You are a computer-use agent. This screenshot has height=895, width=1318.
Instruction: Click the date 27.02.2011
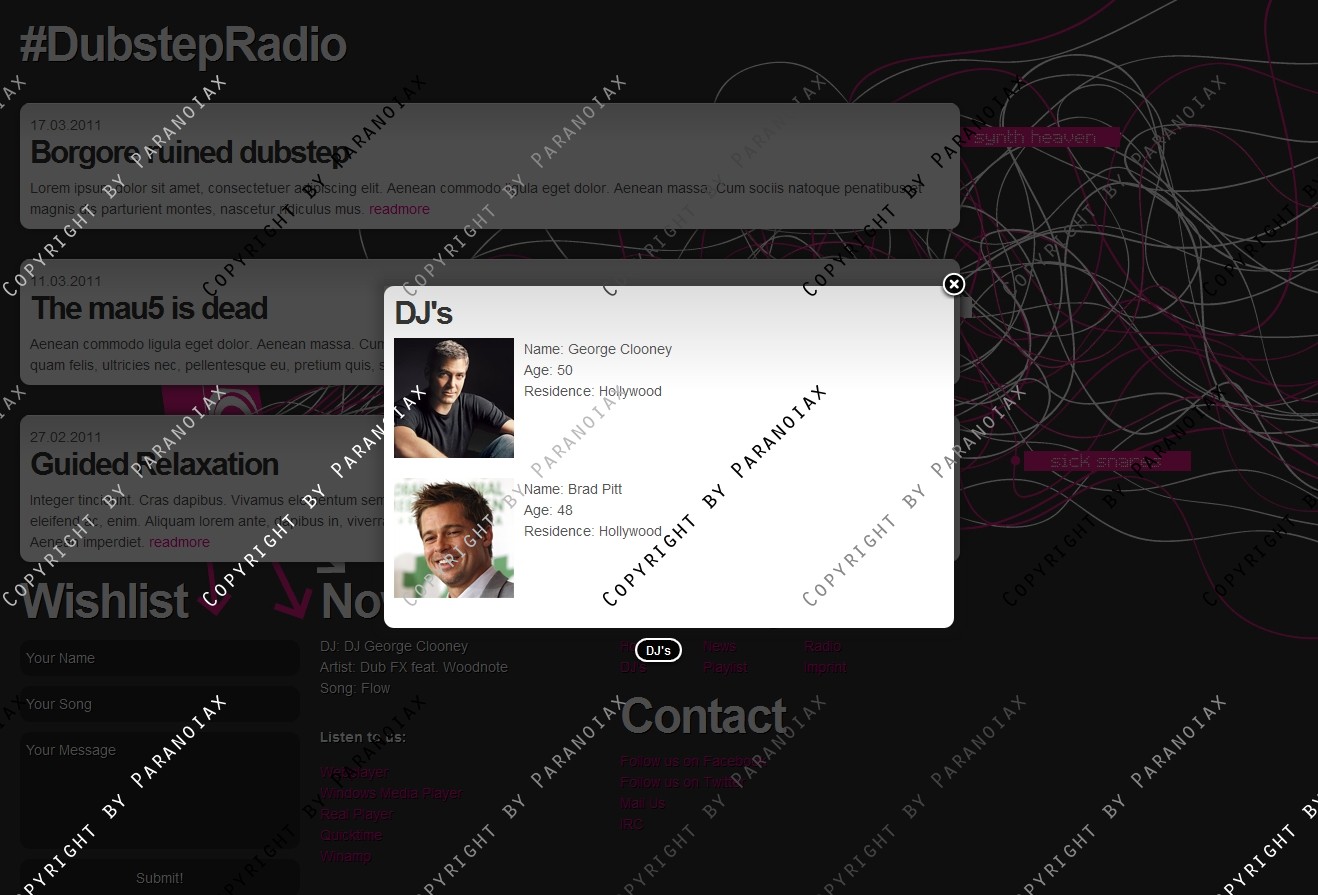66,437
